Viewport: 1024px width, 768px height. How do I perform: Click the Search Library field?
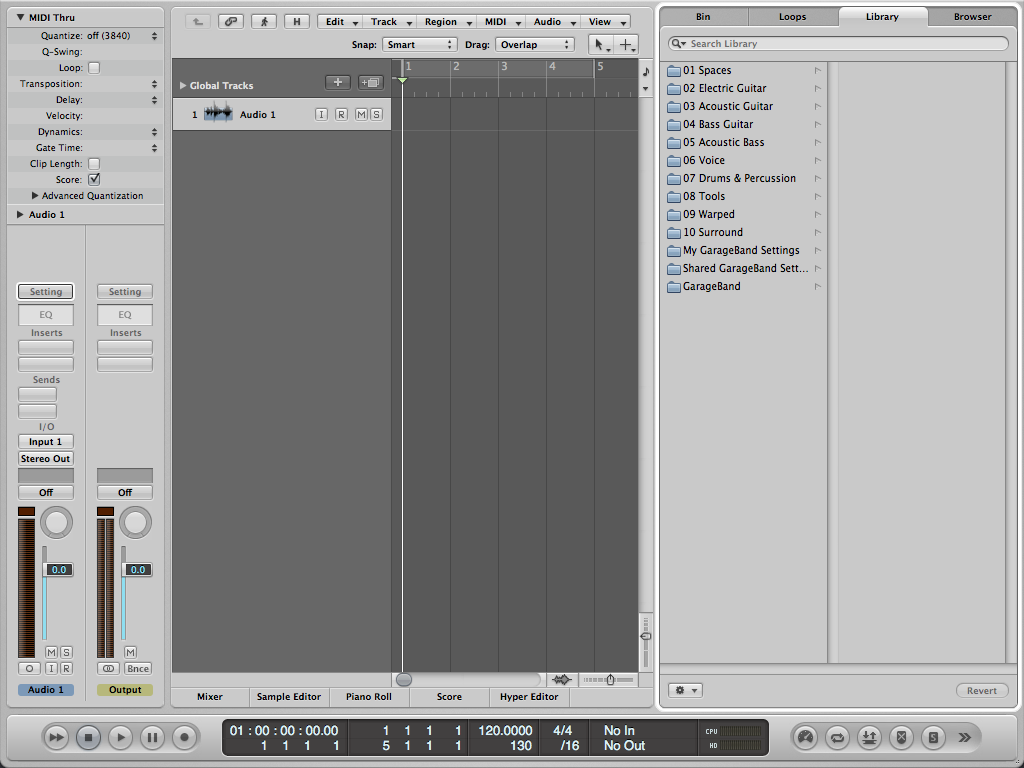click(x=840, y=44)
